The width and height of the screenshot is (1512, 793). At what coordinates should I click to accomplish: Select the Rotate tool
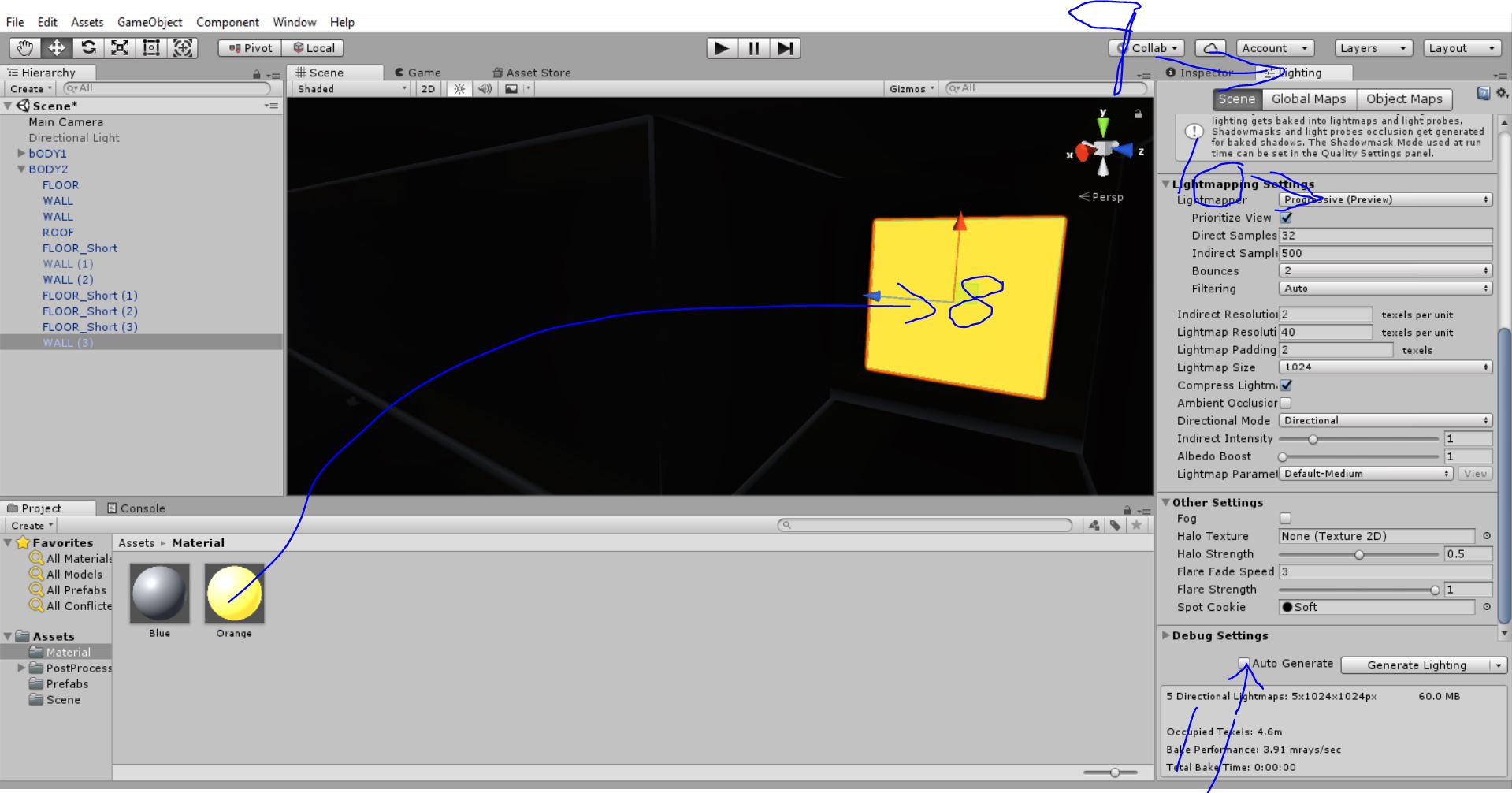[88, 48]
